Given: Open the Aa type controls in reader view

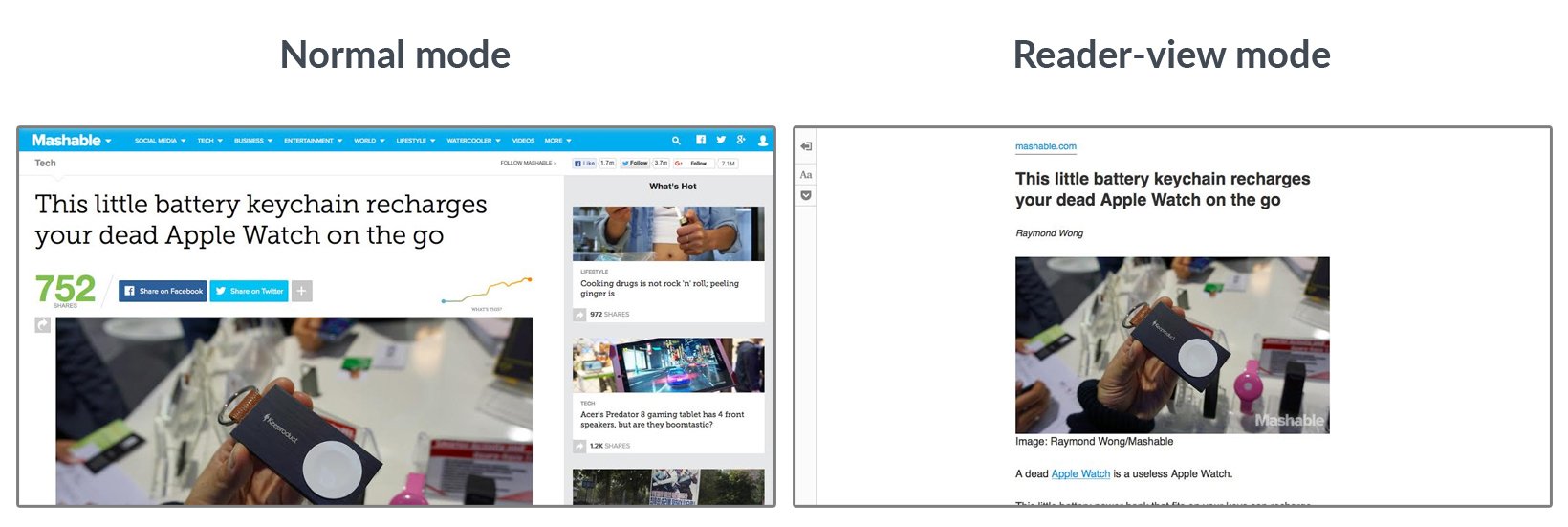Looking at the screenshot, I should coord(806,174).
